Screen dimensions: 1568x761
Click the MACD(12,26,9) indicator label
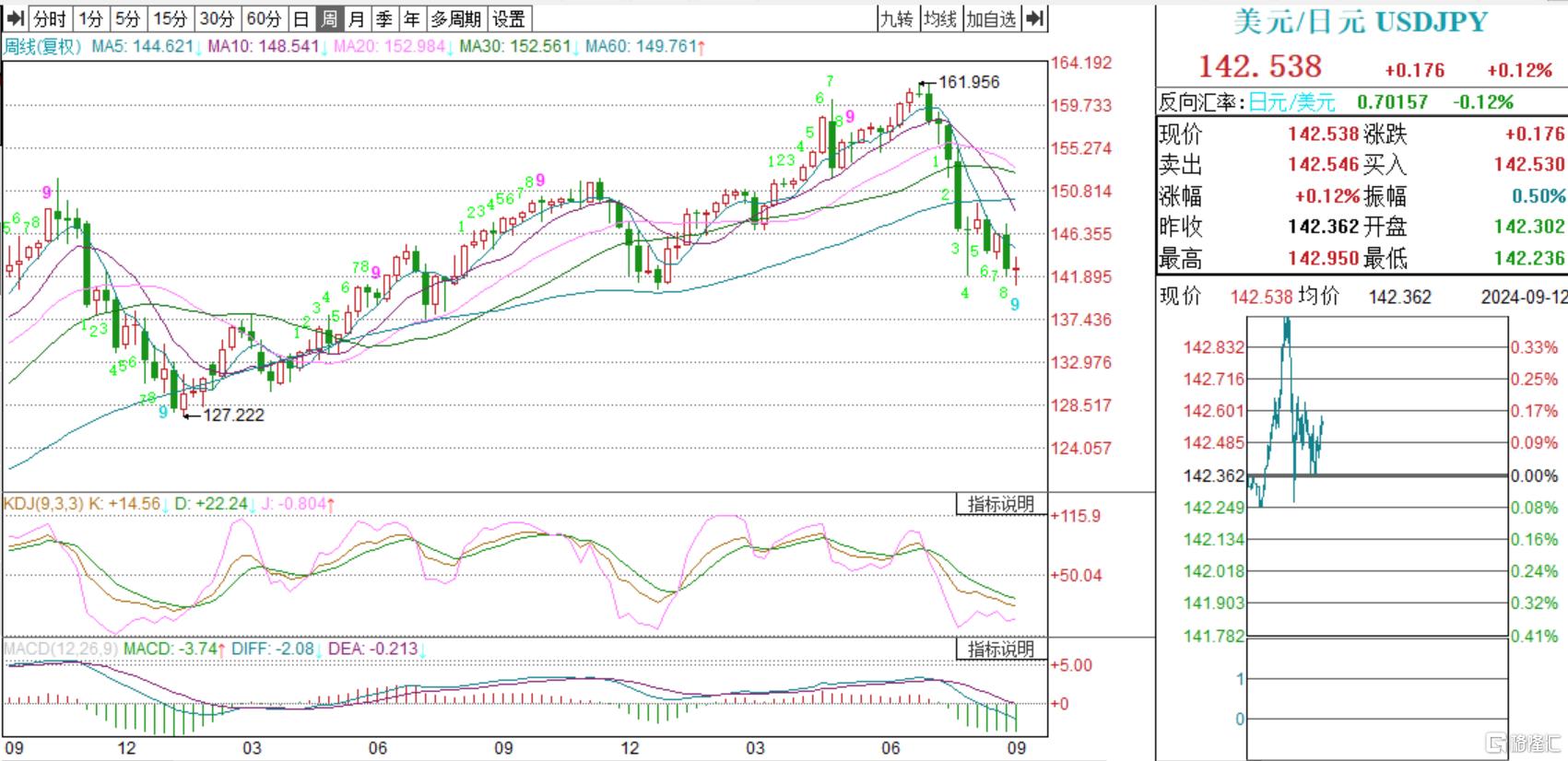point(61,649)
